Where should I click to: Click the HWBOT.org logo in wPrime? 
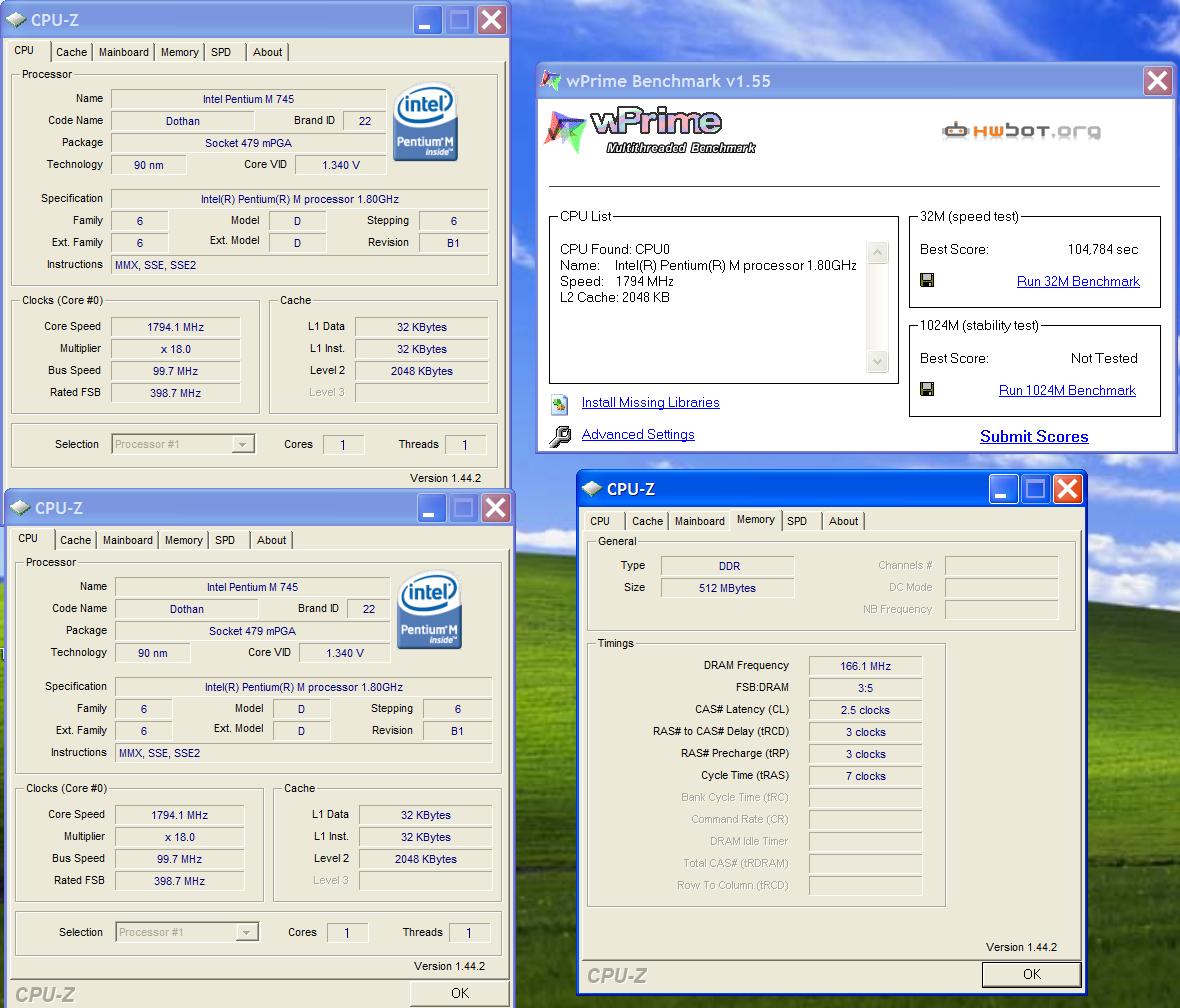1021,131
